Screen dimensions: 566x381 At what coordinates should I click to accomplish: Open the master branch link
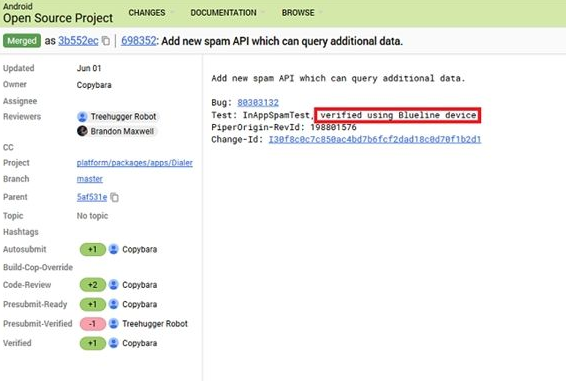pos(90,179)
